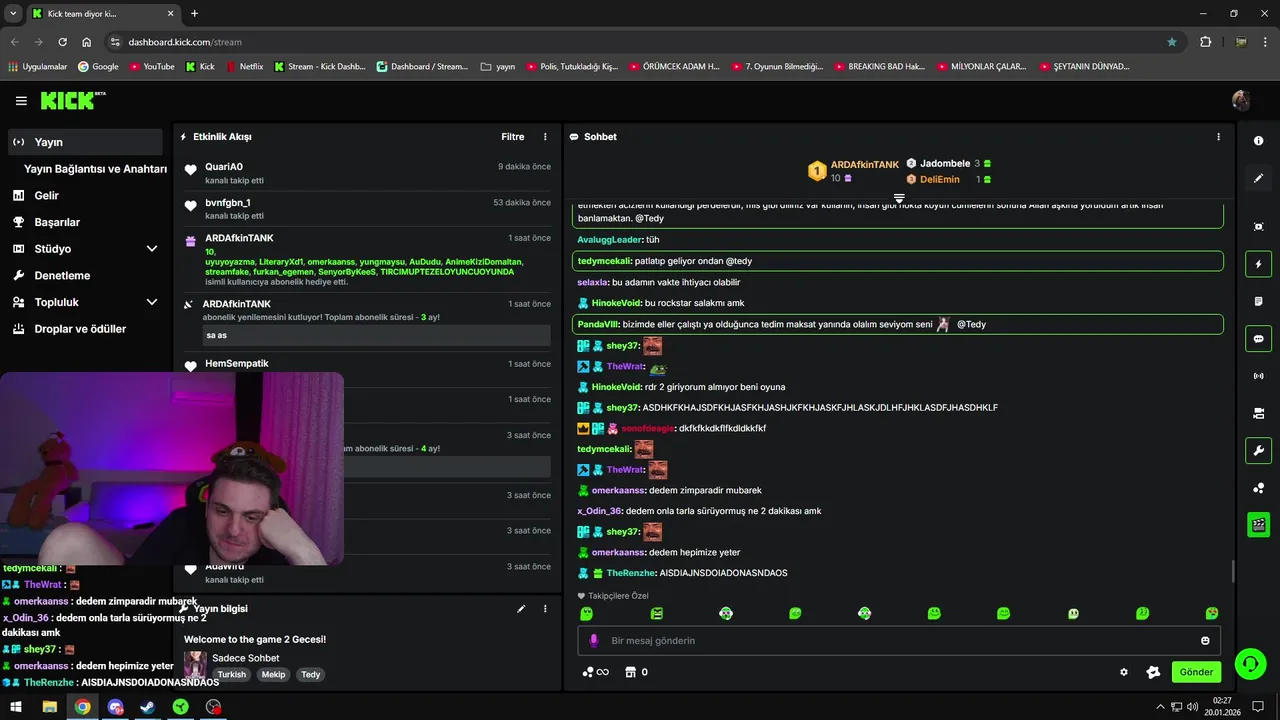Toggle the bookmark star in address bar
Screen dimensions: 1280x720
1172,42
